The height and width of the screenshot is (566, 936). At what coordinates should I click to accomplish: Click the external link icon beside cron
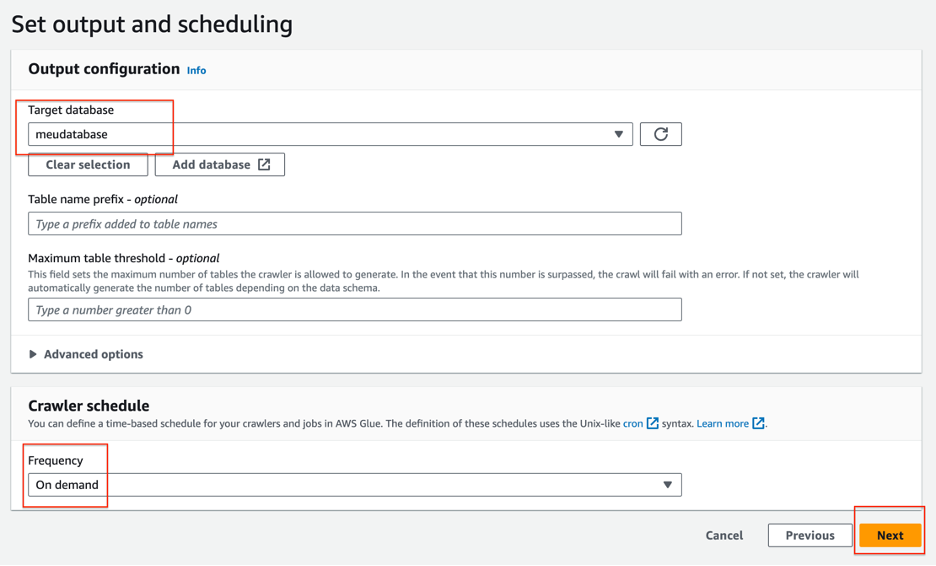coord(653,423)
